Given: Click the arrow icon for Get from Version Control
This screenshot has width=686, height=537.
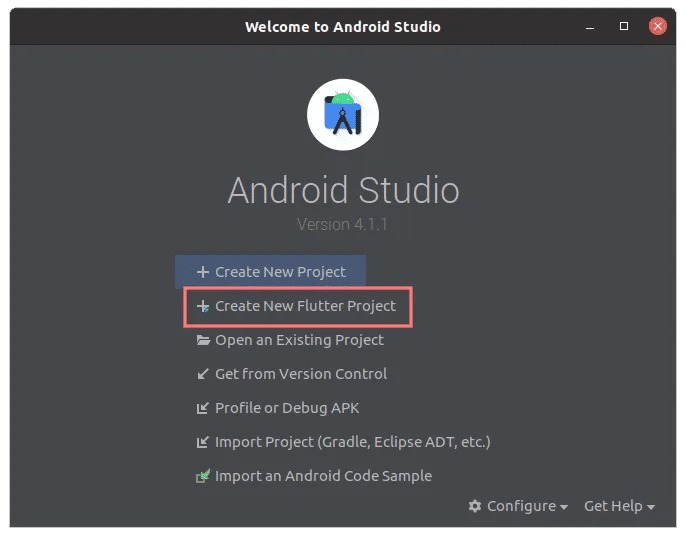Looking at the screenshot, I should 203,374.
